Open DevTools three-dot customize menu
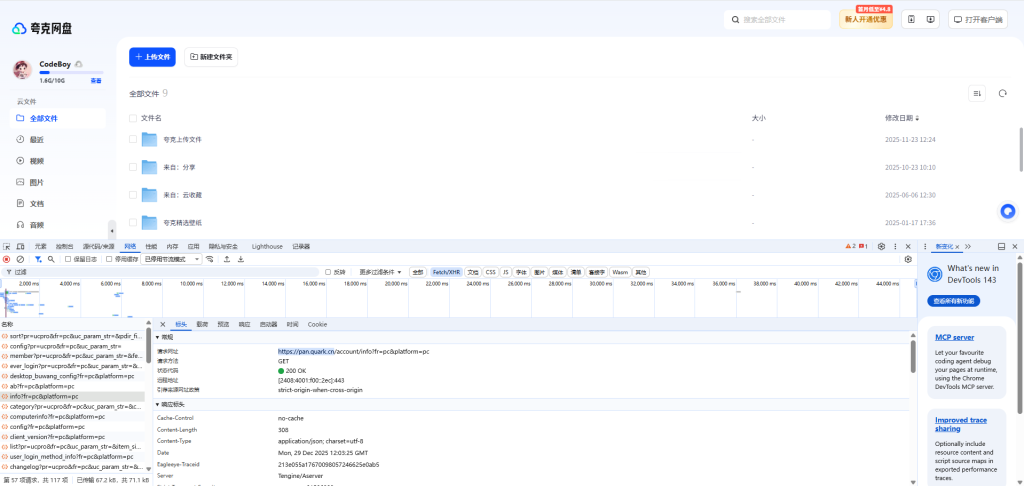This screenshot has width=1024, height=486. point(894,246)
